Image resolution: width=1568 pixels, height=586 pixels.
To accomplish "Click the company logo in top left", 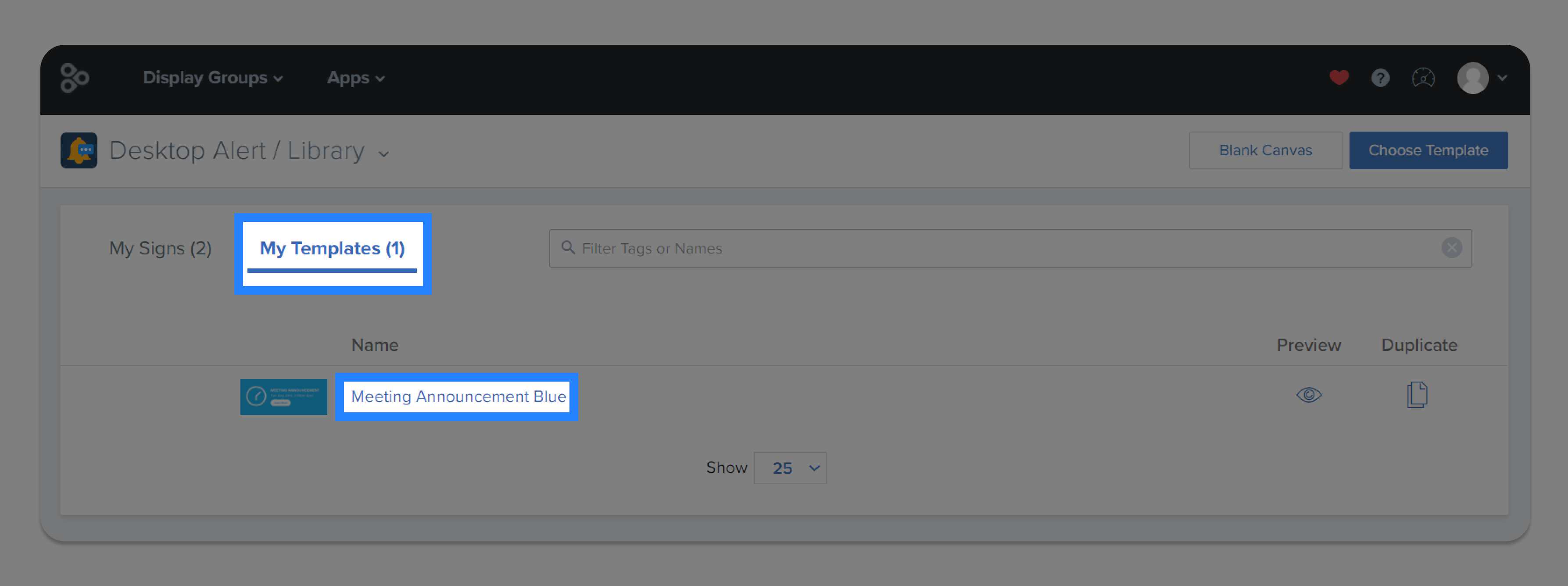I will 74,77.
